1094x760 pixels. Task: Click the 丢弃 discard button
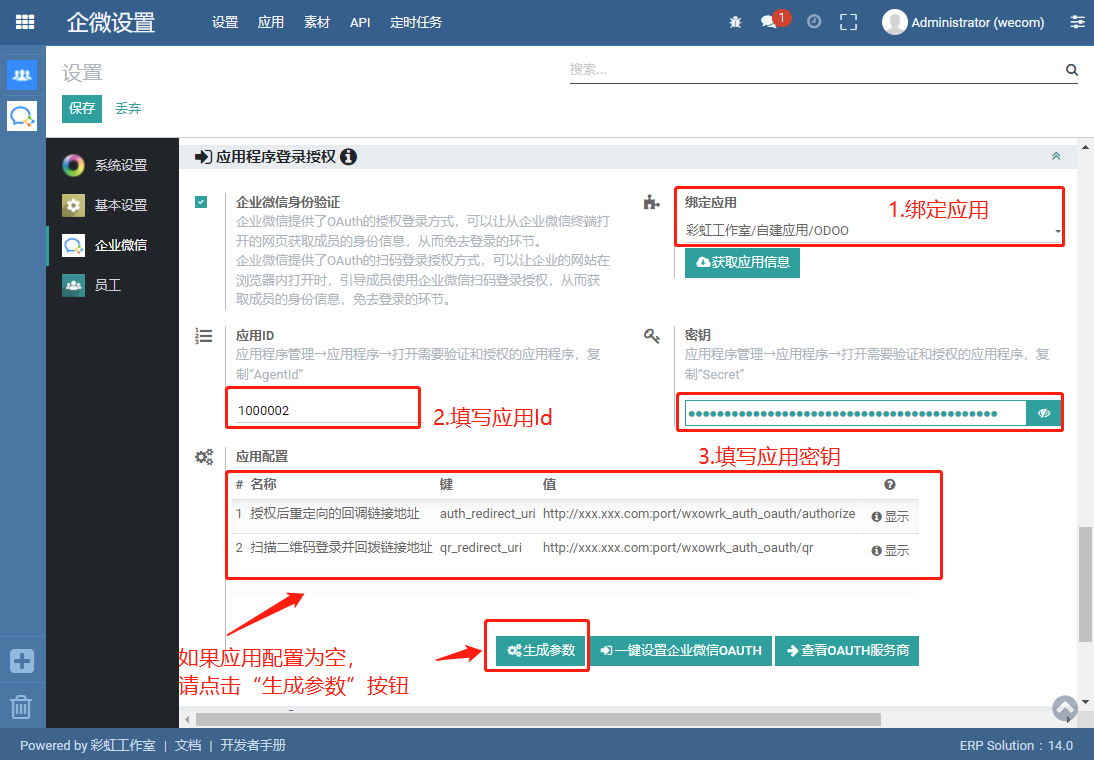tap(128, 109)
